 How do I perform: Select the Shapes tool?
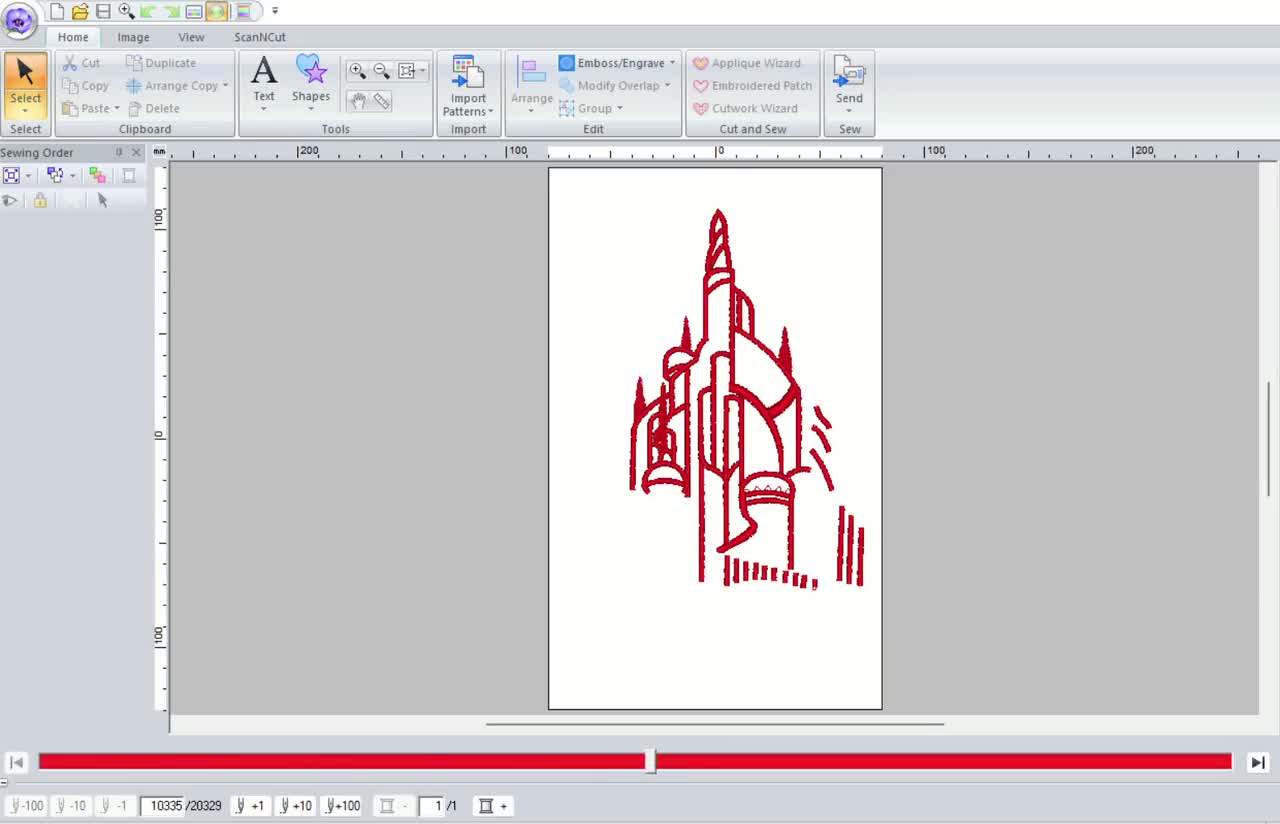[311, 78]
